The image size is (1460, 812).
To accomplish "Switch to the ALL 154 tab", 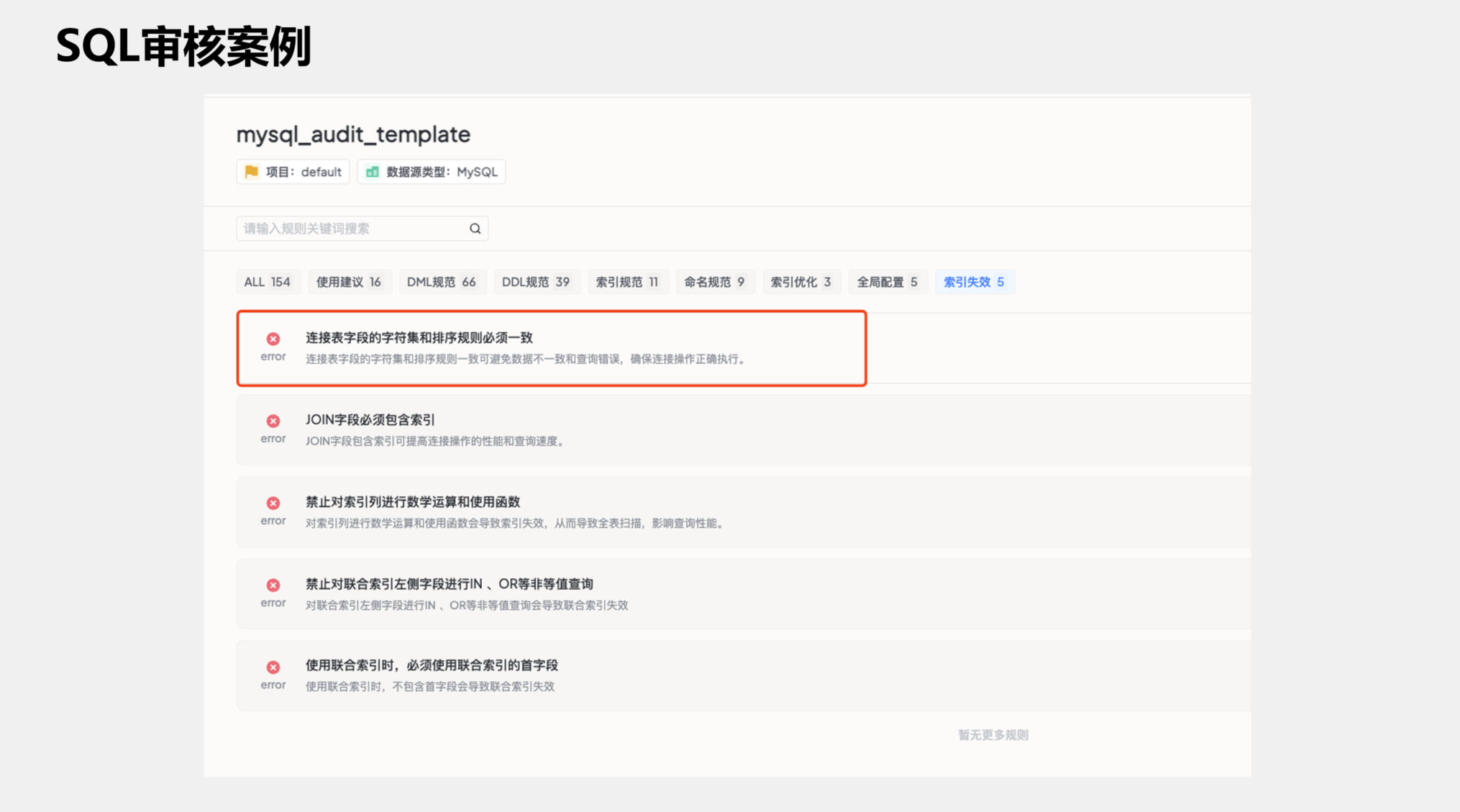I will 268,281.
